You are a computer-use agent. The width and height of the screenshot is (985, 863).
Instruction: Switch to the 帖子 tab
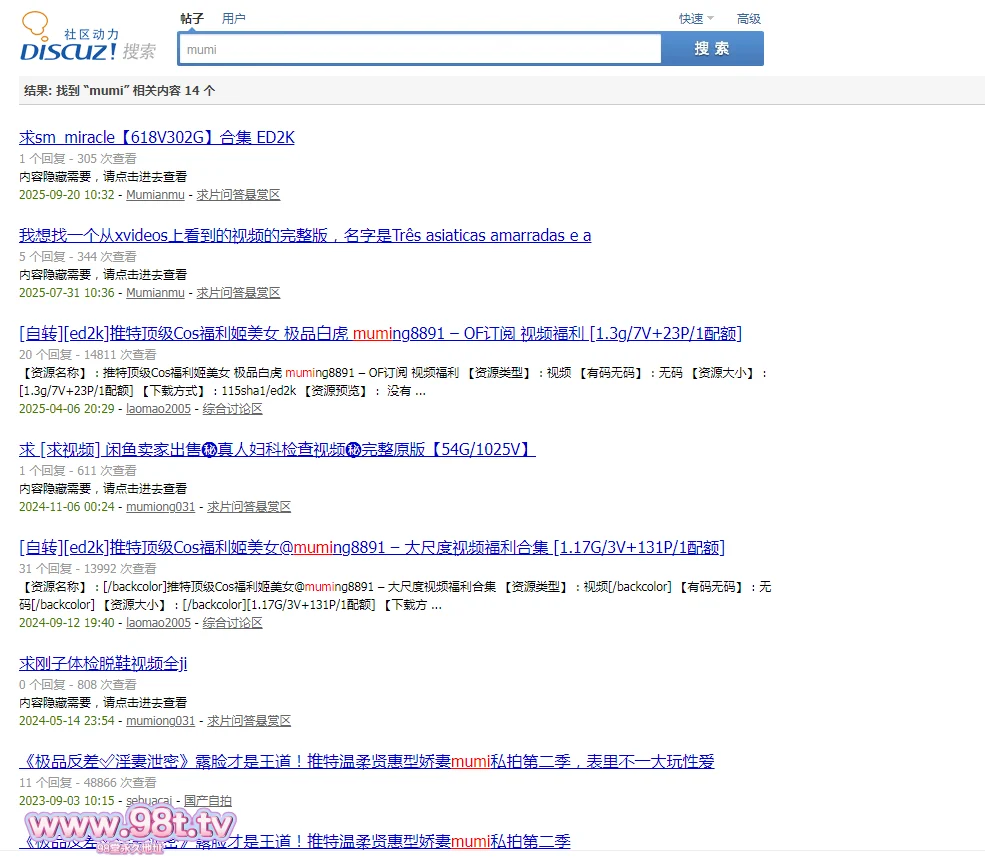(192, 18)
